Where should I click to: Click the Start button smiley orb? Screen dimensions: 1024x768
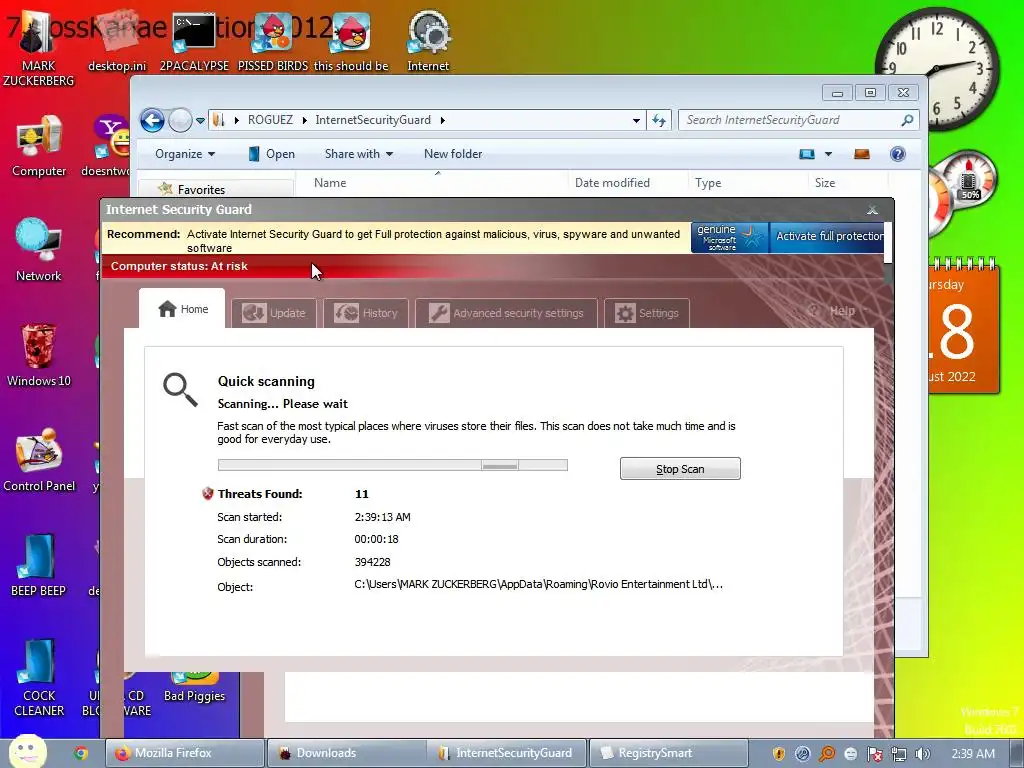coord(27,752)
